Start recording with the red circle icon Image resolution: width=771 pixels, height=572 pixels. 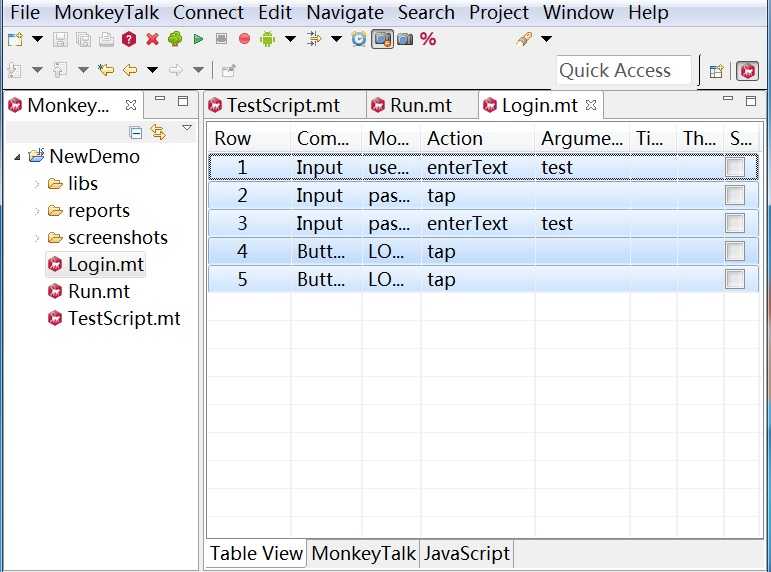pyautogui.click(x=244, y=38)
